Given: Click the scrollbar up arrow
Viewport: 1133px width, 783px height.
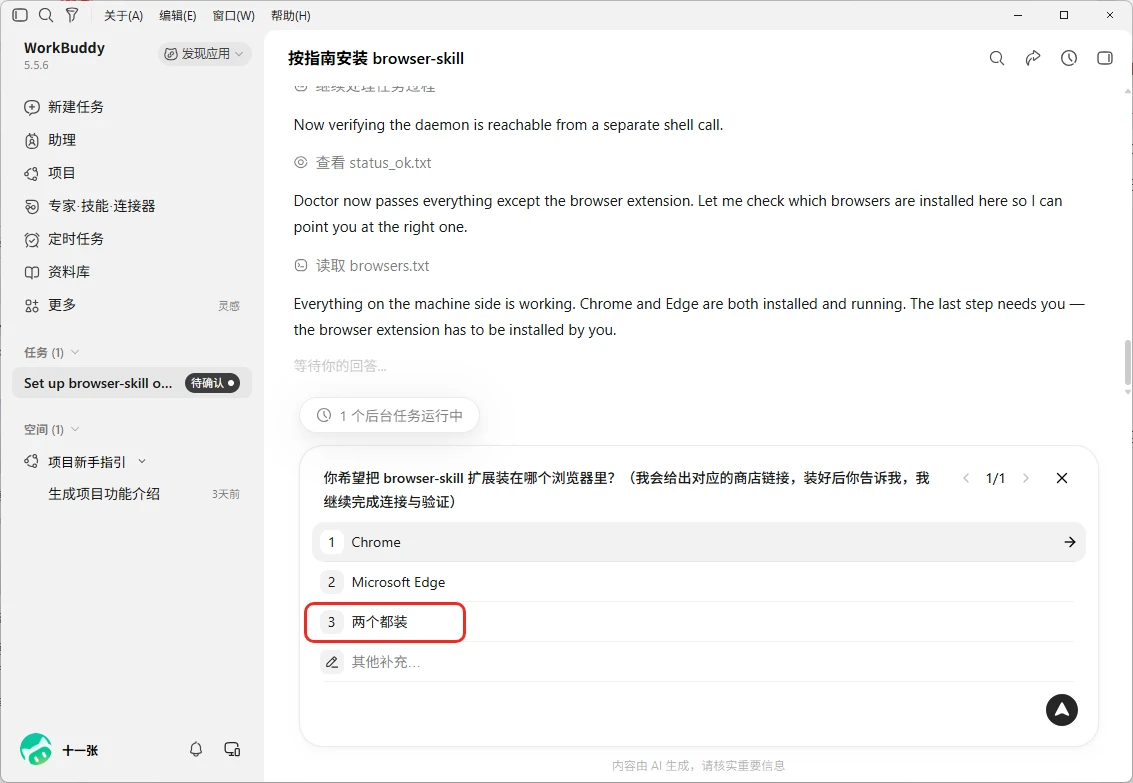Looking at the screenshot, I should (1127, 91).
